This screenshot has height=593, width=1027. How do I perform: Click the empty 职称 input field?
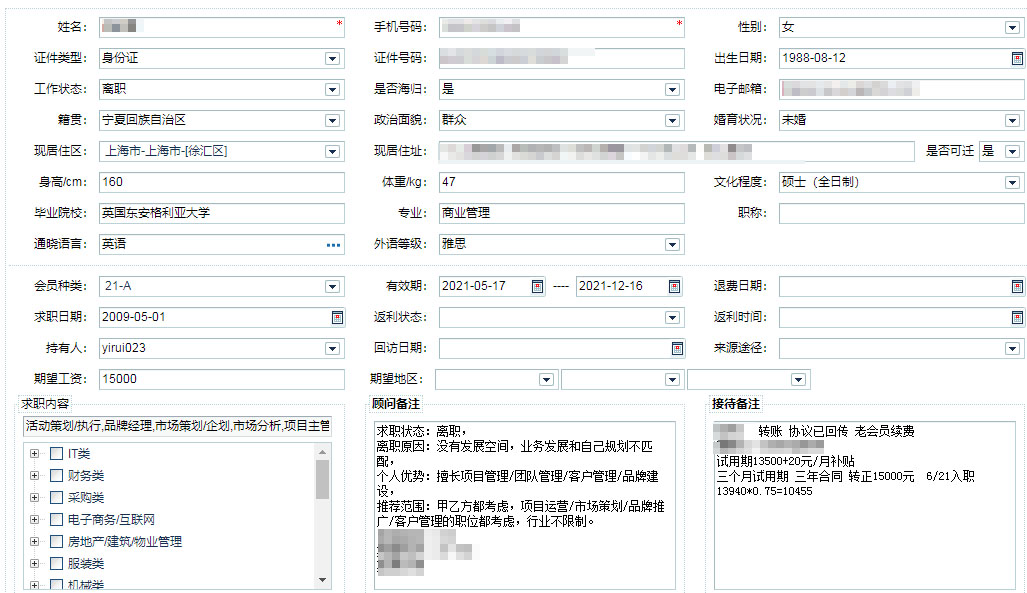(901, 213)
